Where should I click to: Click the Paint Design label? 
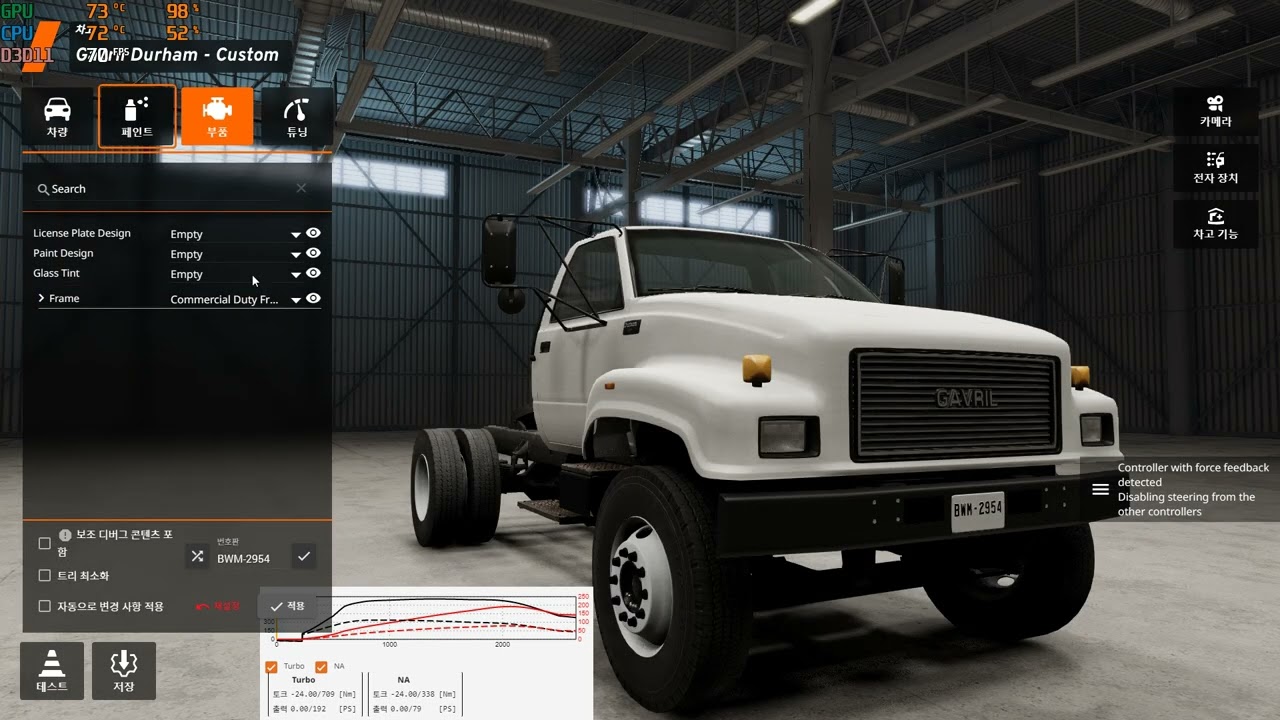pos(63,253)
